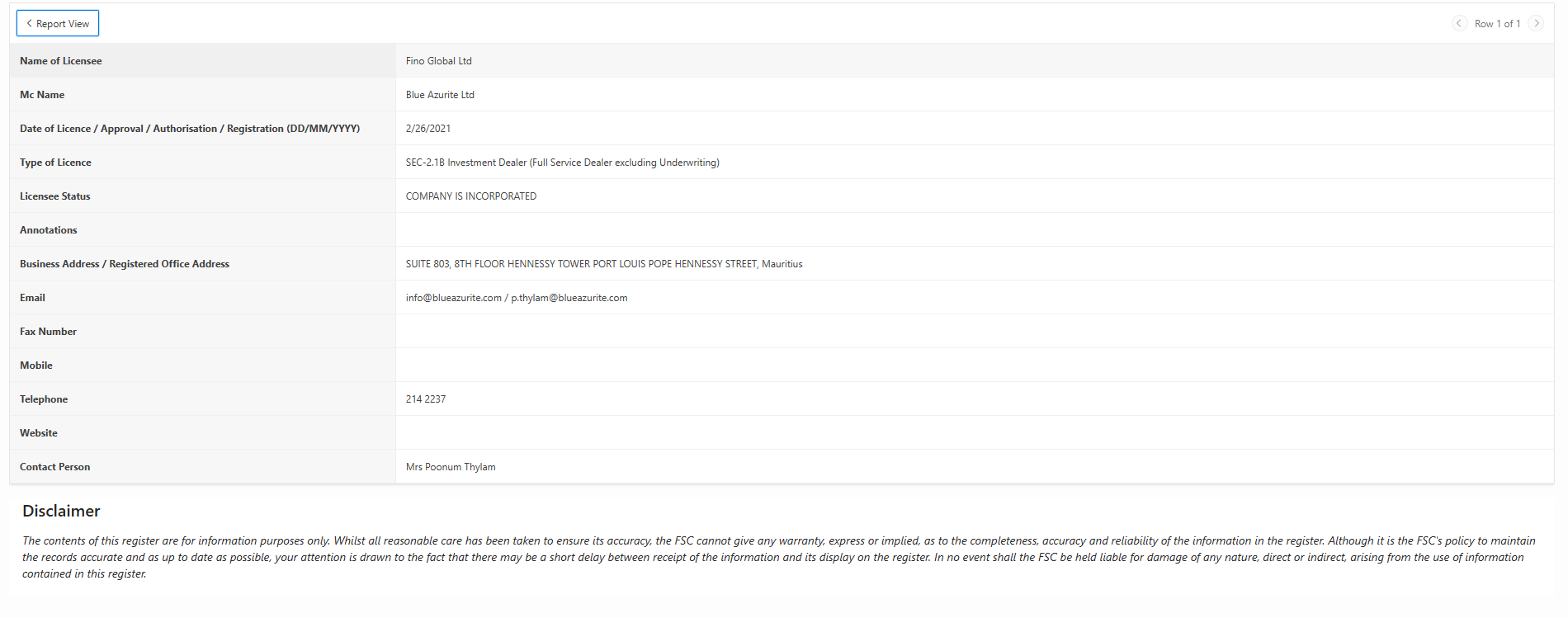Select the Blue Azurite Ltd Mc Name value

(440, 95)
